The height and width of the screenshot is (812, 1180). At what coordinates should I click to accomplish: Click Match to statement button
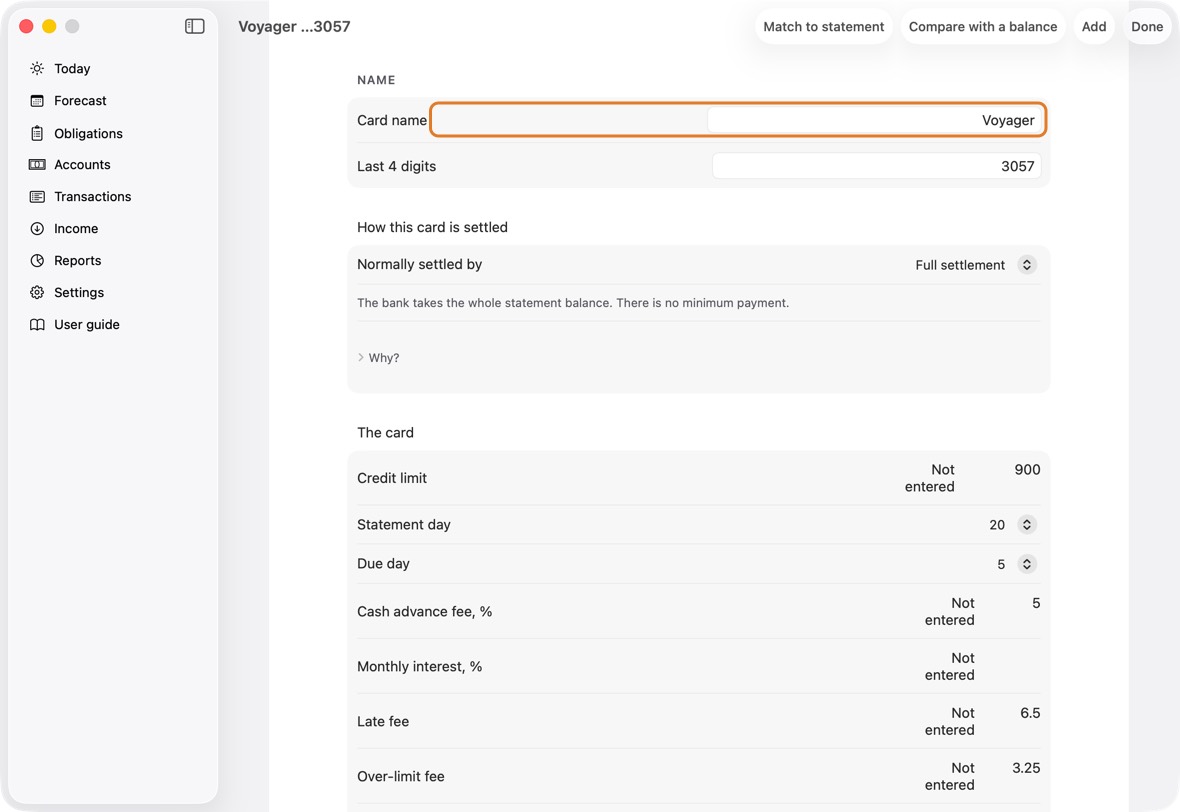coord(823,26)
